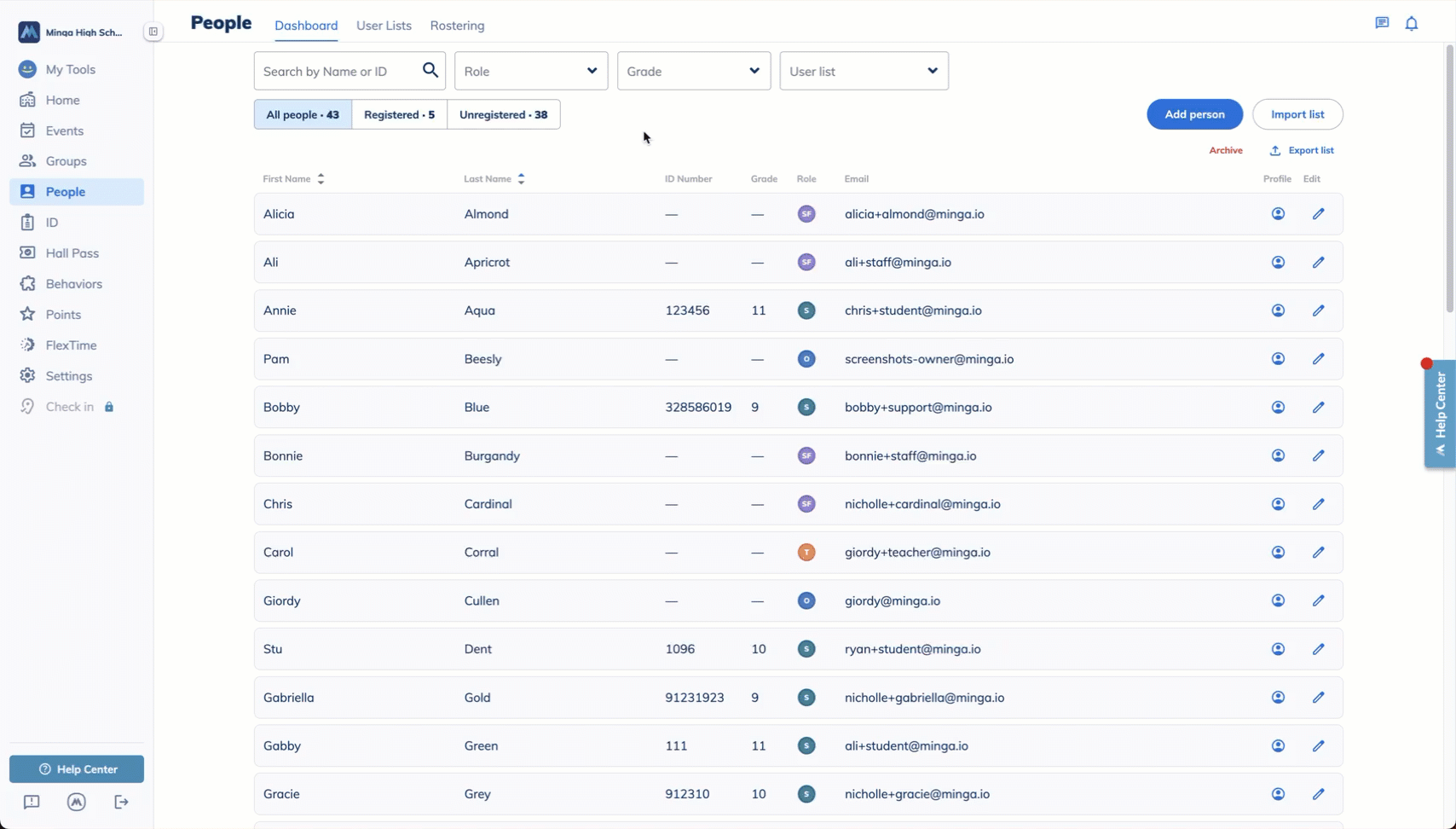Filter to Unregistered people
This screenshot has width=1456, height=829.
click(x=503, y=114)
